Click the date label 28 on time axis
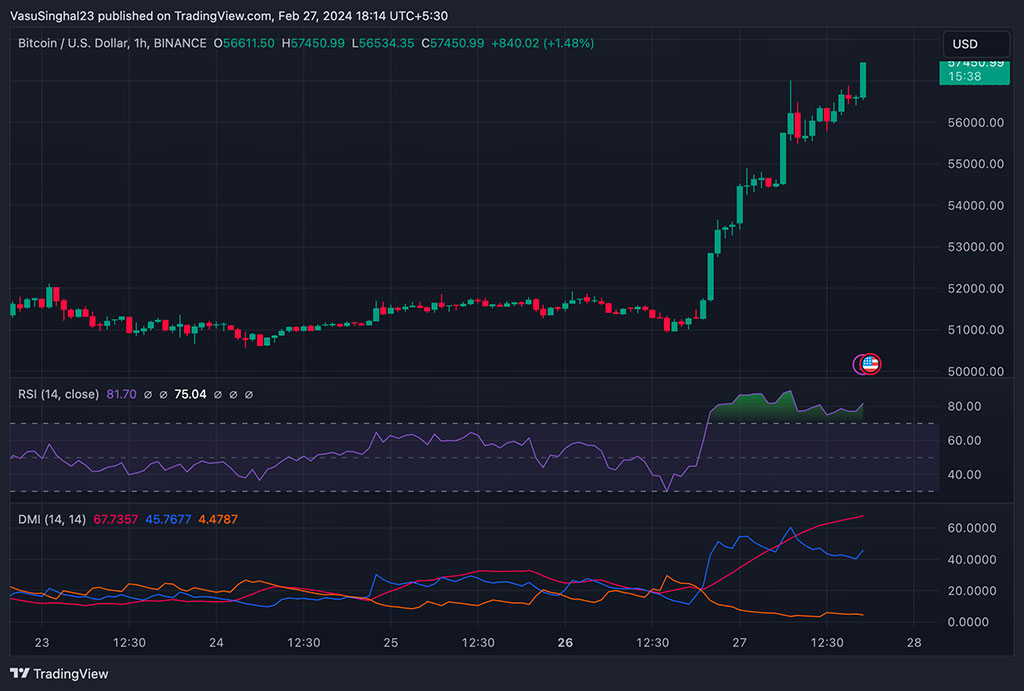Screen dimensions: 1024x691 914,643
